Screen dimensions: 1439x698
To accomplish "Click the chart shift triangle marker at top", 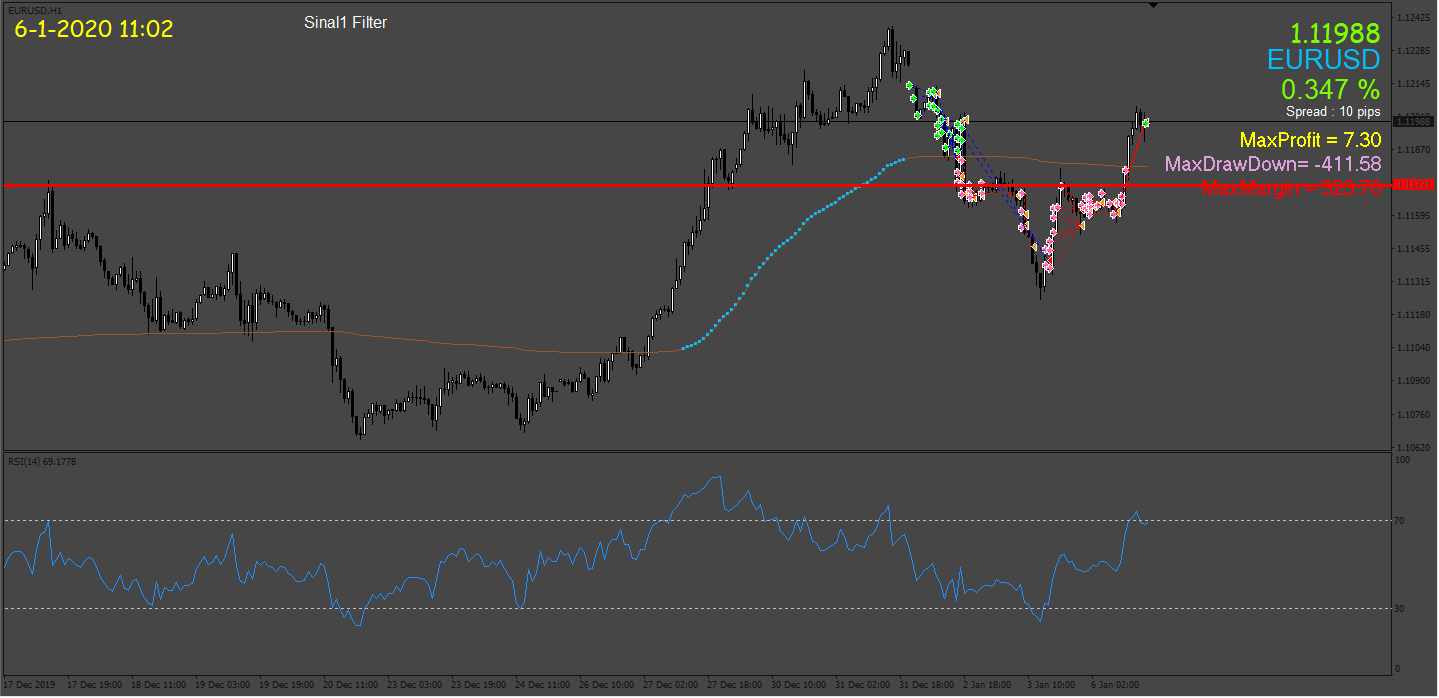I will coord(1153,5).
